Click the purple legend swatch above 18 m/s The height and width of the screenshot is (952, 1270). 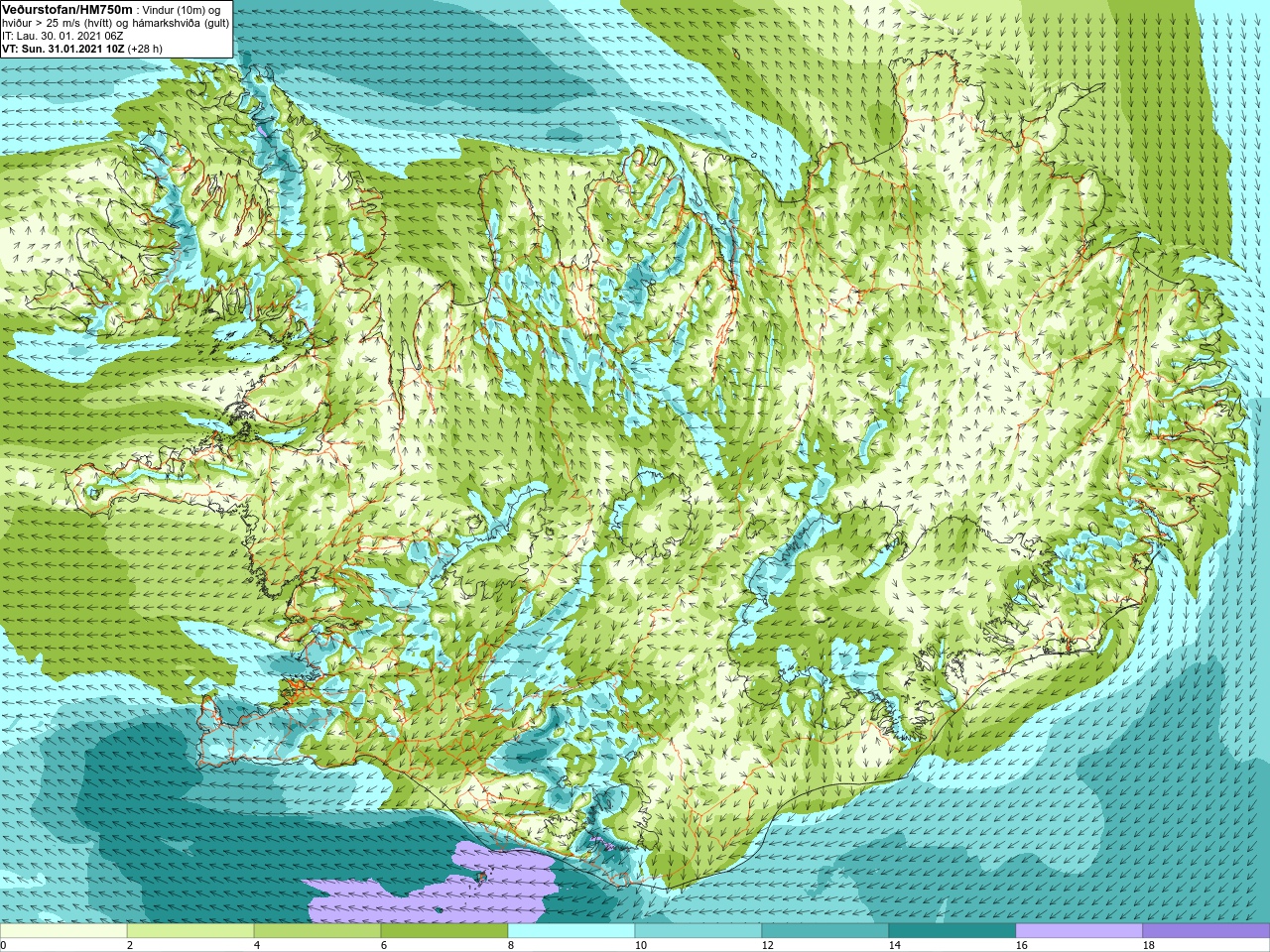(x=1206, y=931)
